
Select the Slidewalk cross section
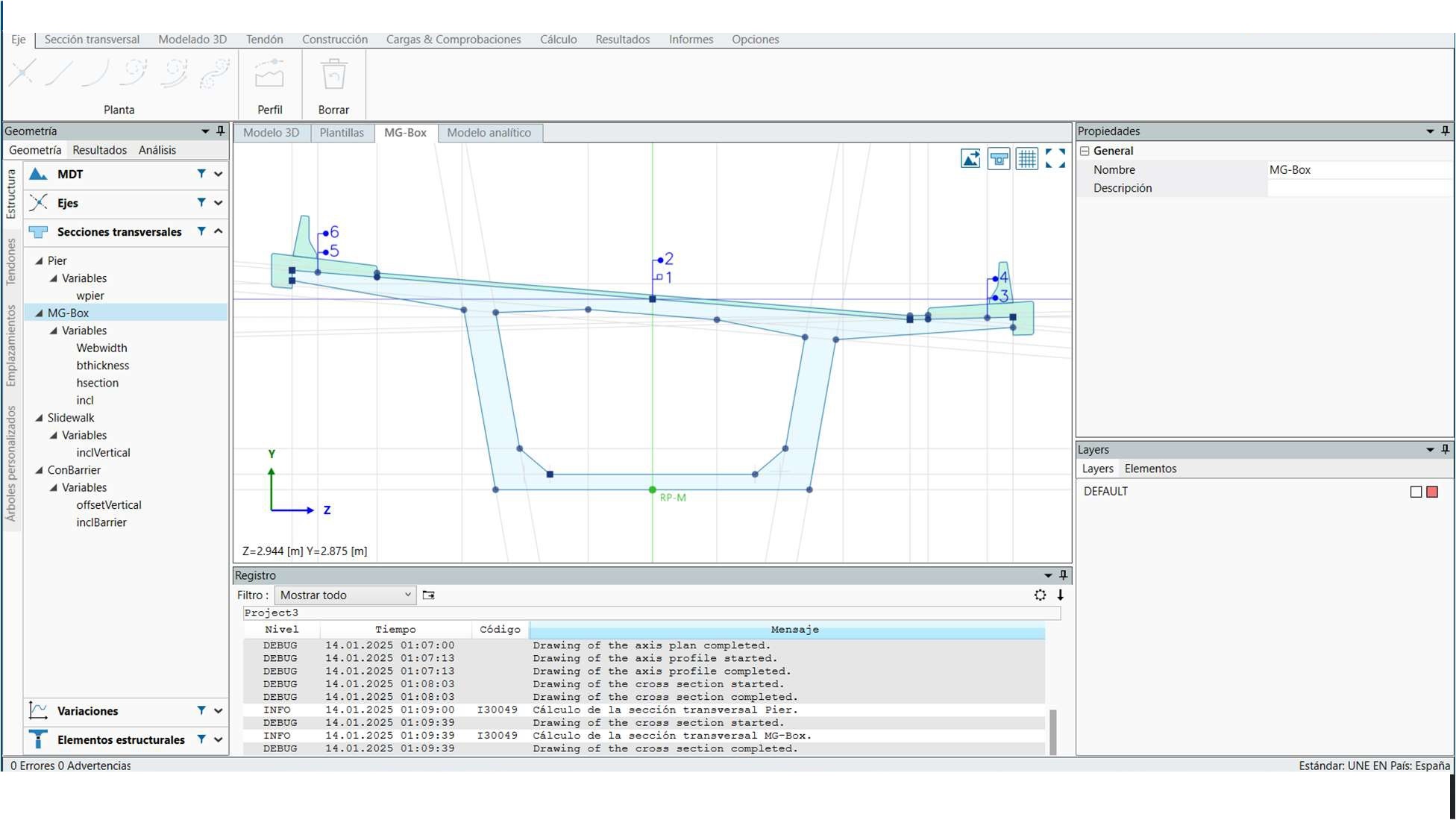click(71, 418)
